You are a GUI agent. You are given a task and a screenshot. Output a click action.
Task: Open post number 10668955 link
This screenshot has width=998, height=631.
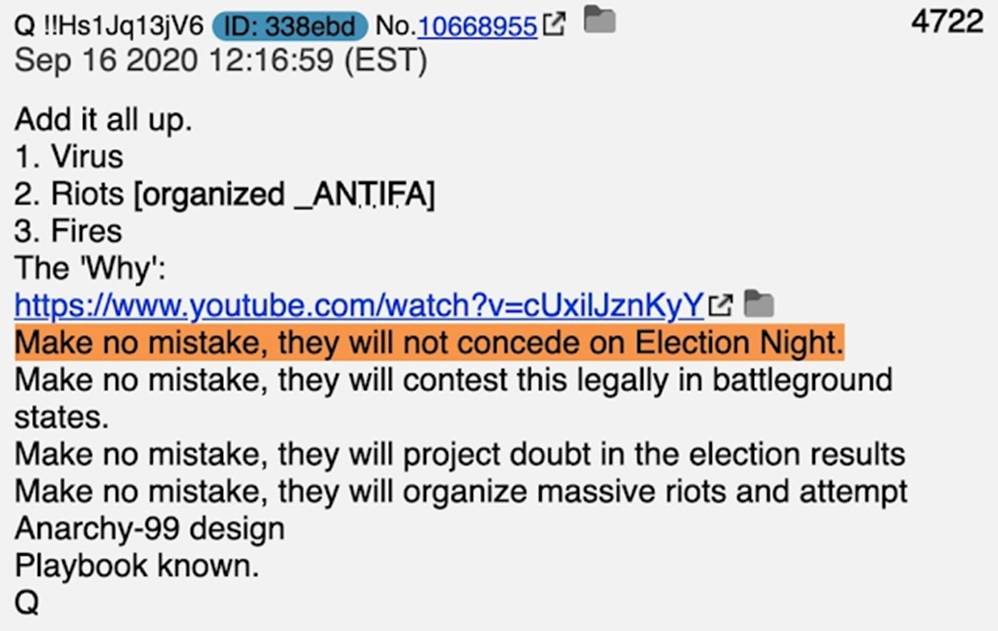(477, 26)
